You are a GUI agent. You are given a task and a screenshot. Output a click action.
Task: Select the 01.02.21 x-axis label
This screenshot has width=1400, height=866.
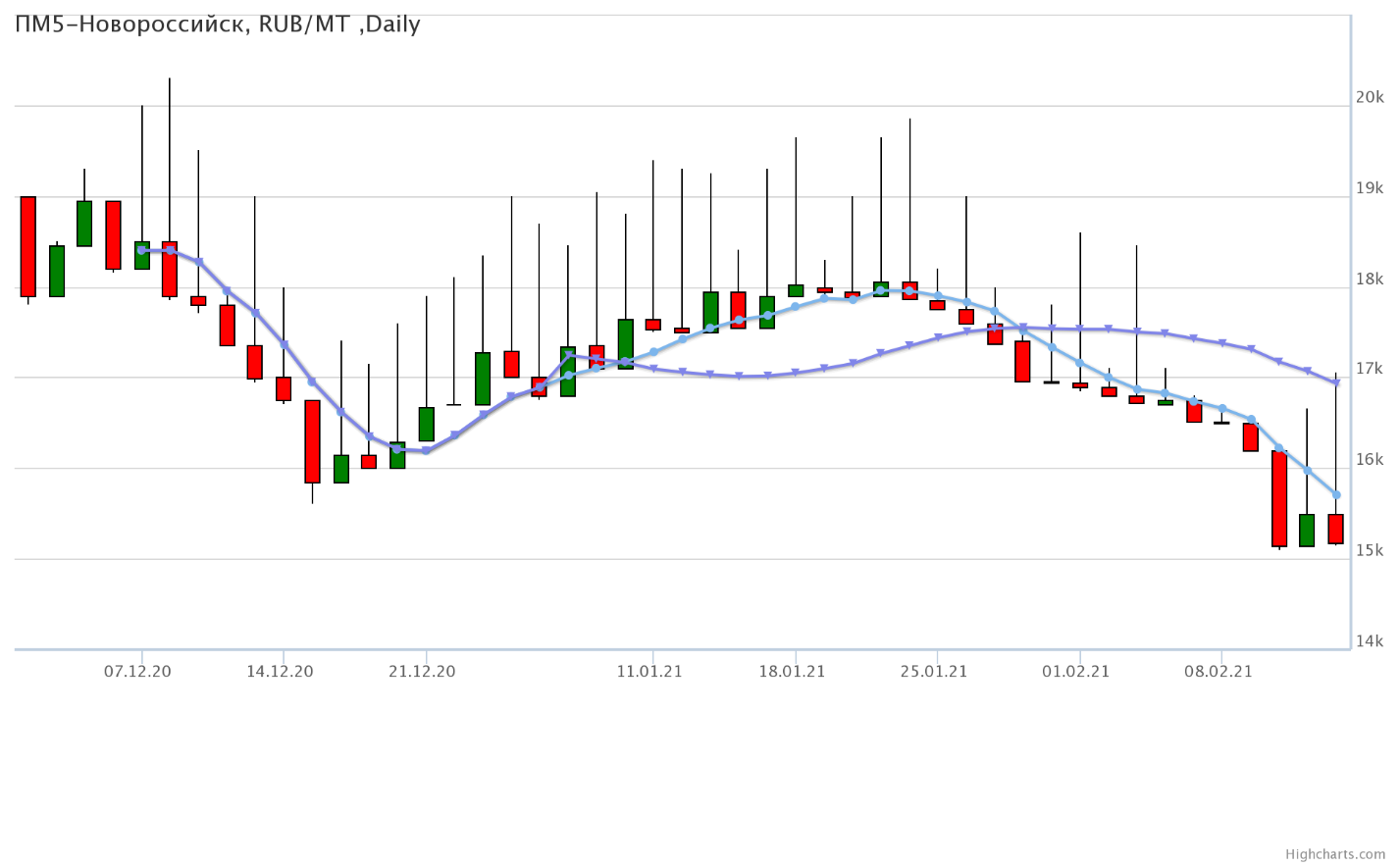[1076, 671]
